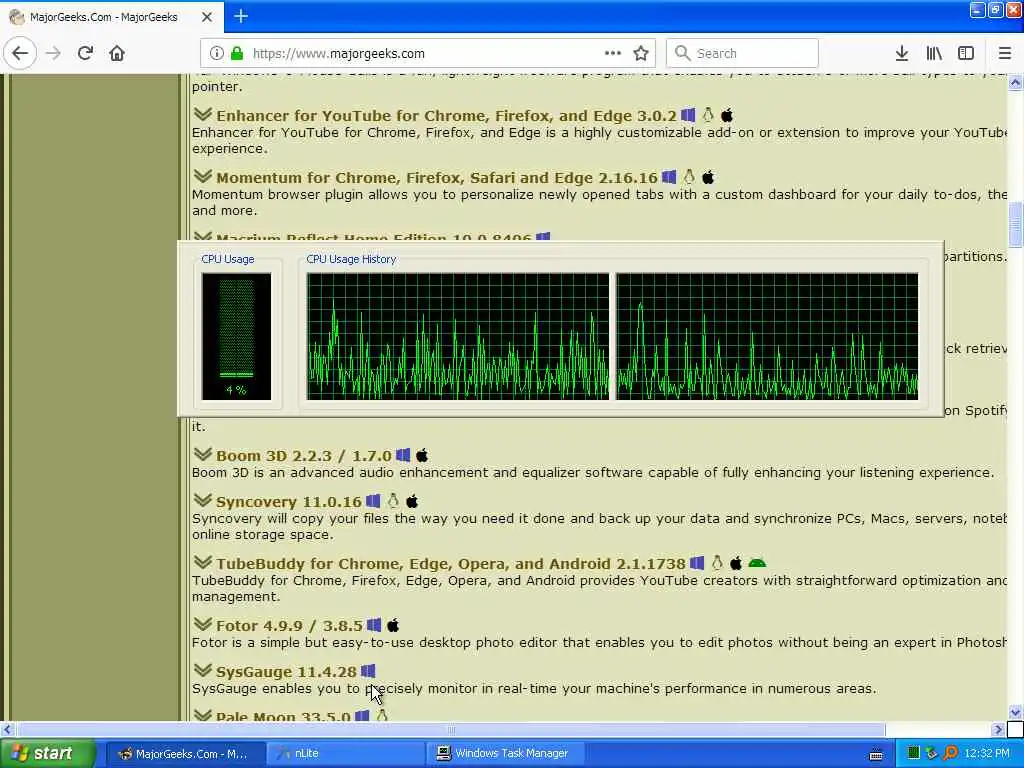The width and height of the screenshot is (1024, 768).
Task: Click the forward navigation arrow
Action: 54,53
